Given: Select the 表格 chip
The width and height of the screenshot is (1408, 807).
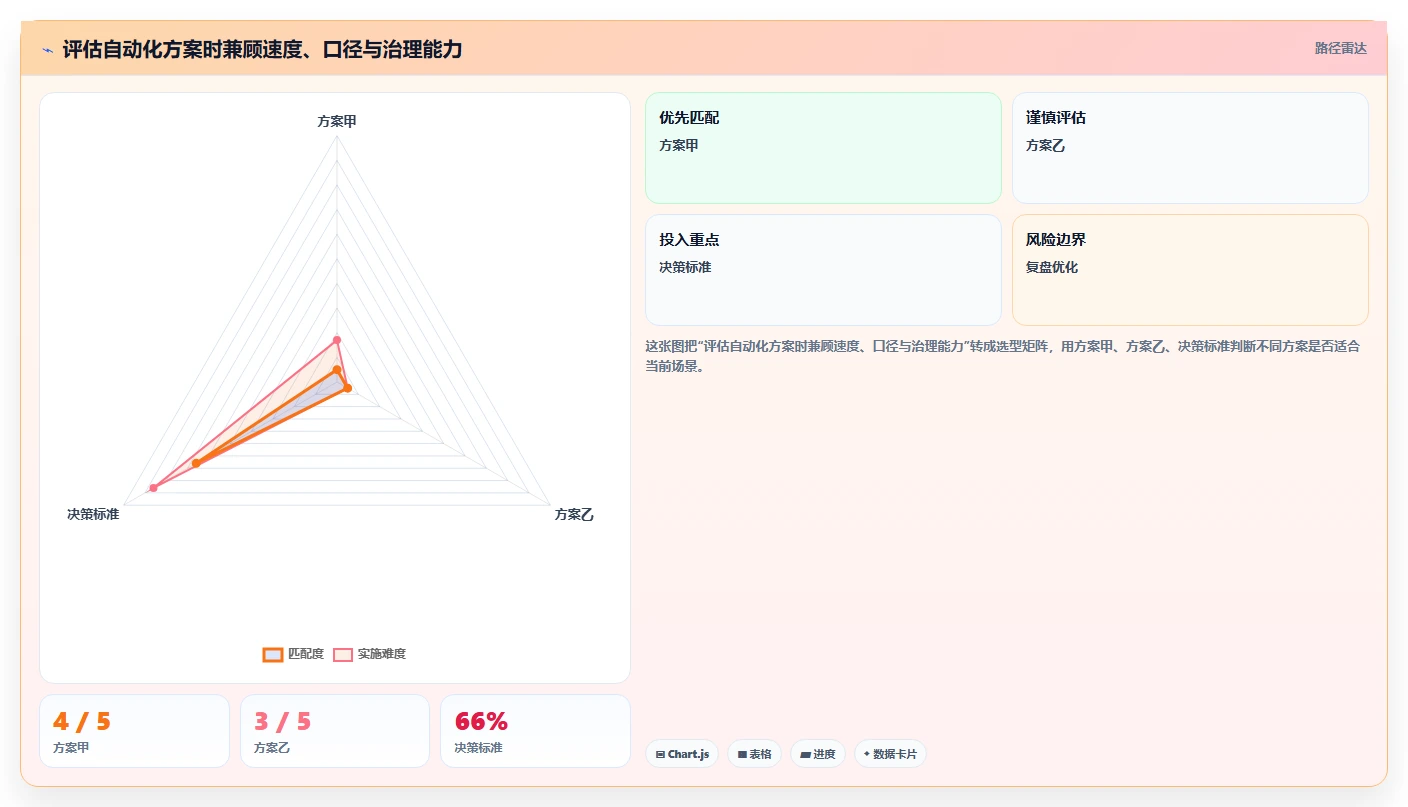Looking at the screenshot, I should (754, 754).
